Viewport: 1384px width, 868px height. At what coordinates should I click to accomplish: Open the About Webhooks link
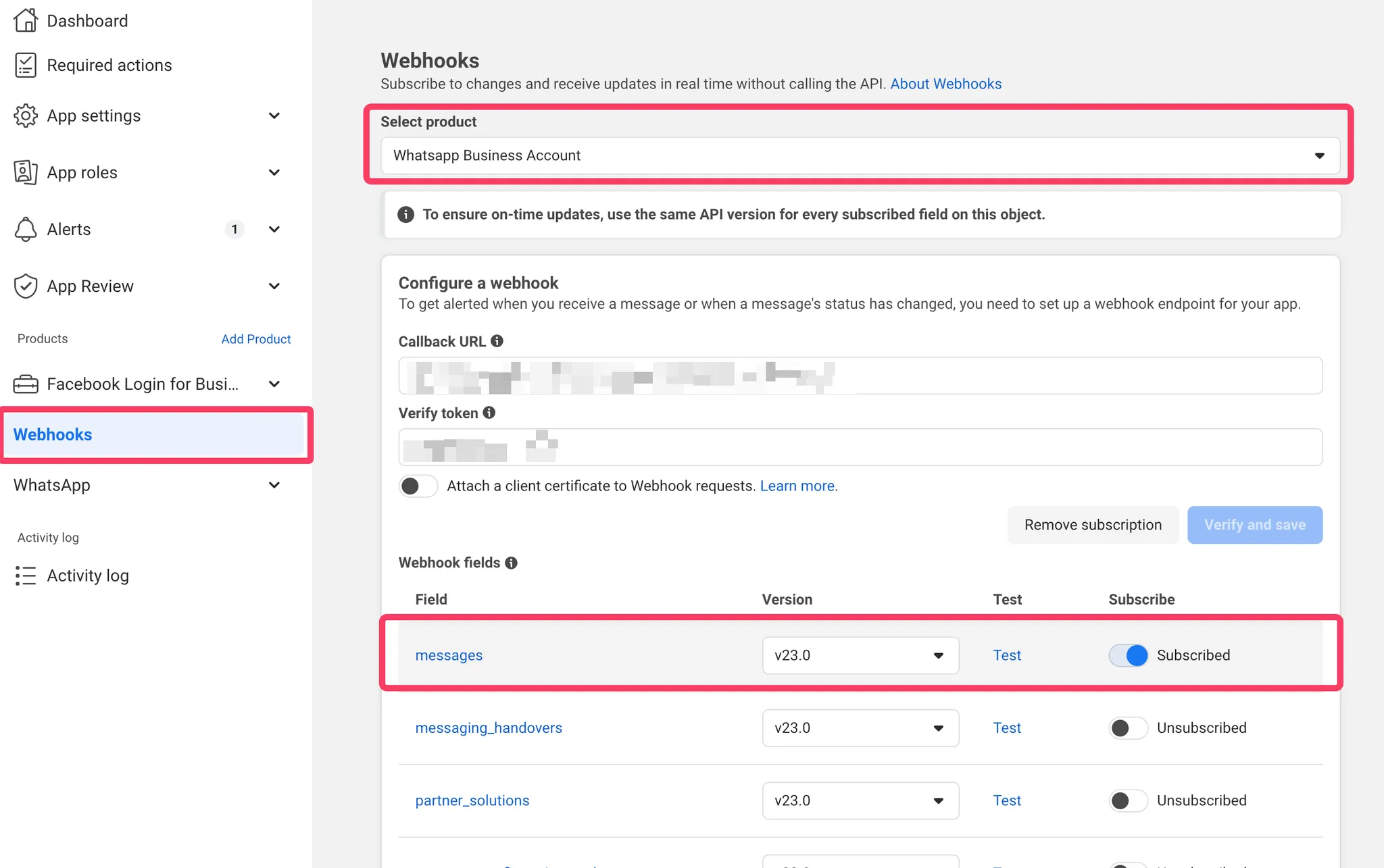(945, 84)
